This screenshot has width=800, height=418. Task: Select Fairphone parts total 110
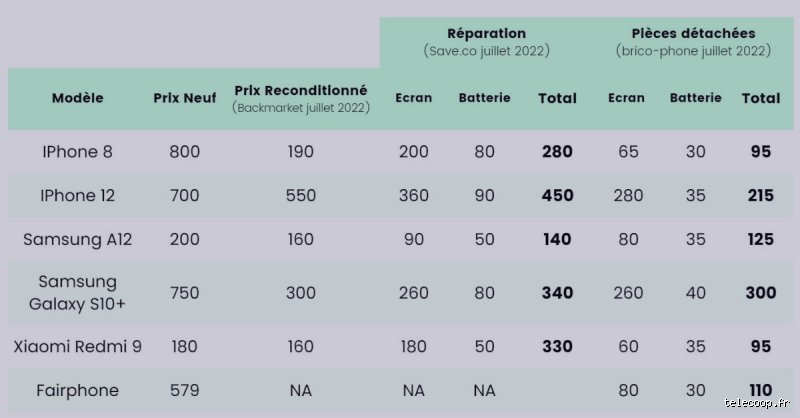point(761,390)
